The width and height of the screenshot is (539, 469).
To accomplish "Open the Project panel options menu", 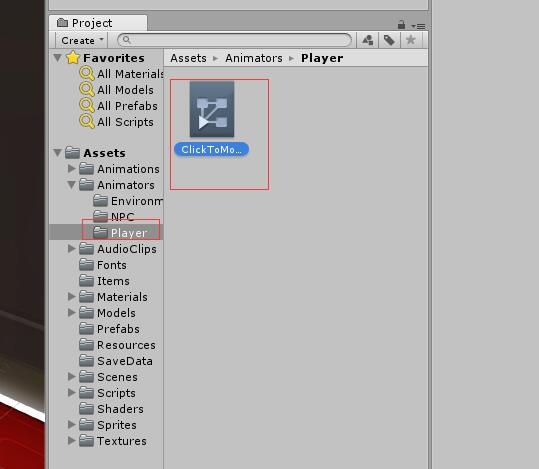I will click(419, 26).
